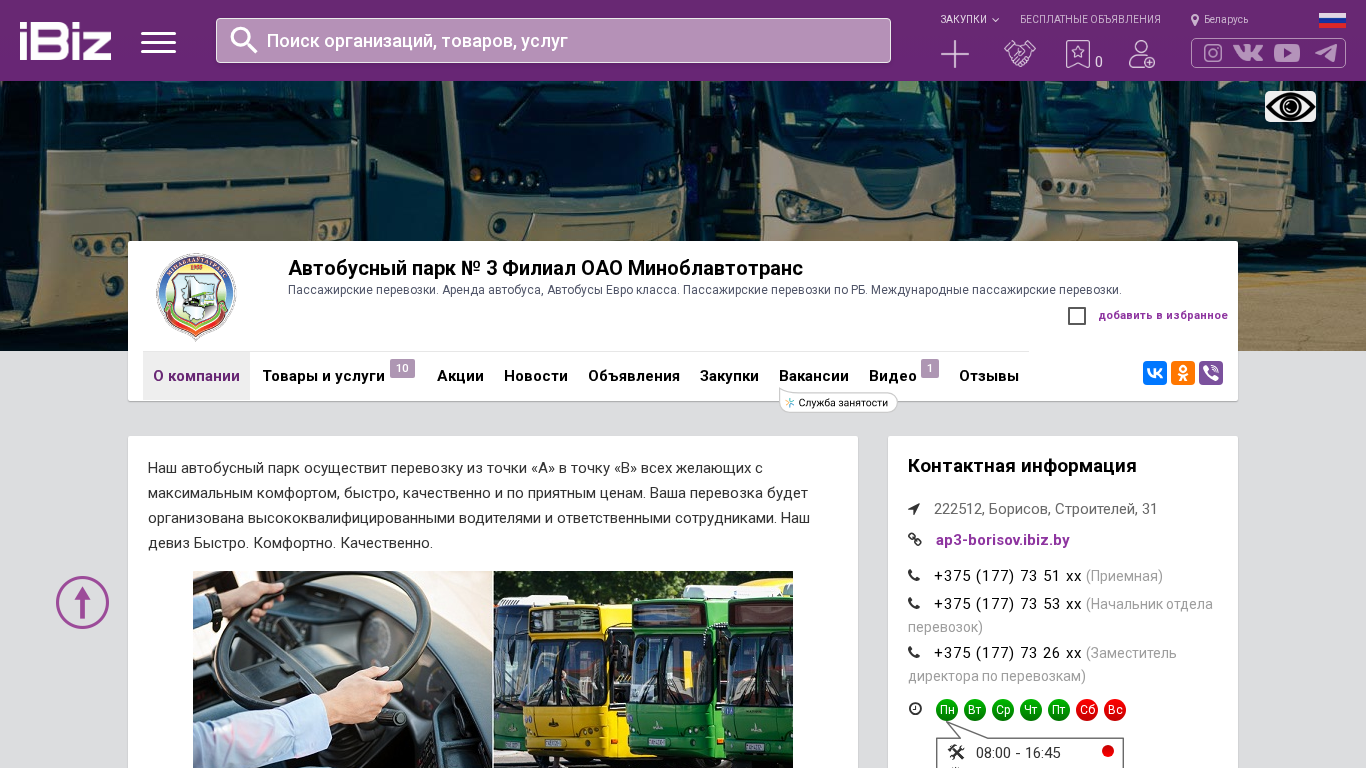This screenshot has width=1366, height=768.
Task: Click the scroll-to-top arrow button
Action: (x=82, y=602)
